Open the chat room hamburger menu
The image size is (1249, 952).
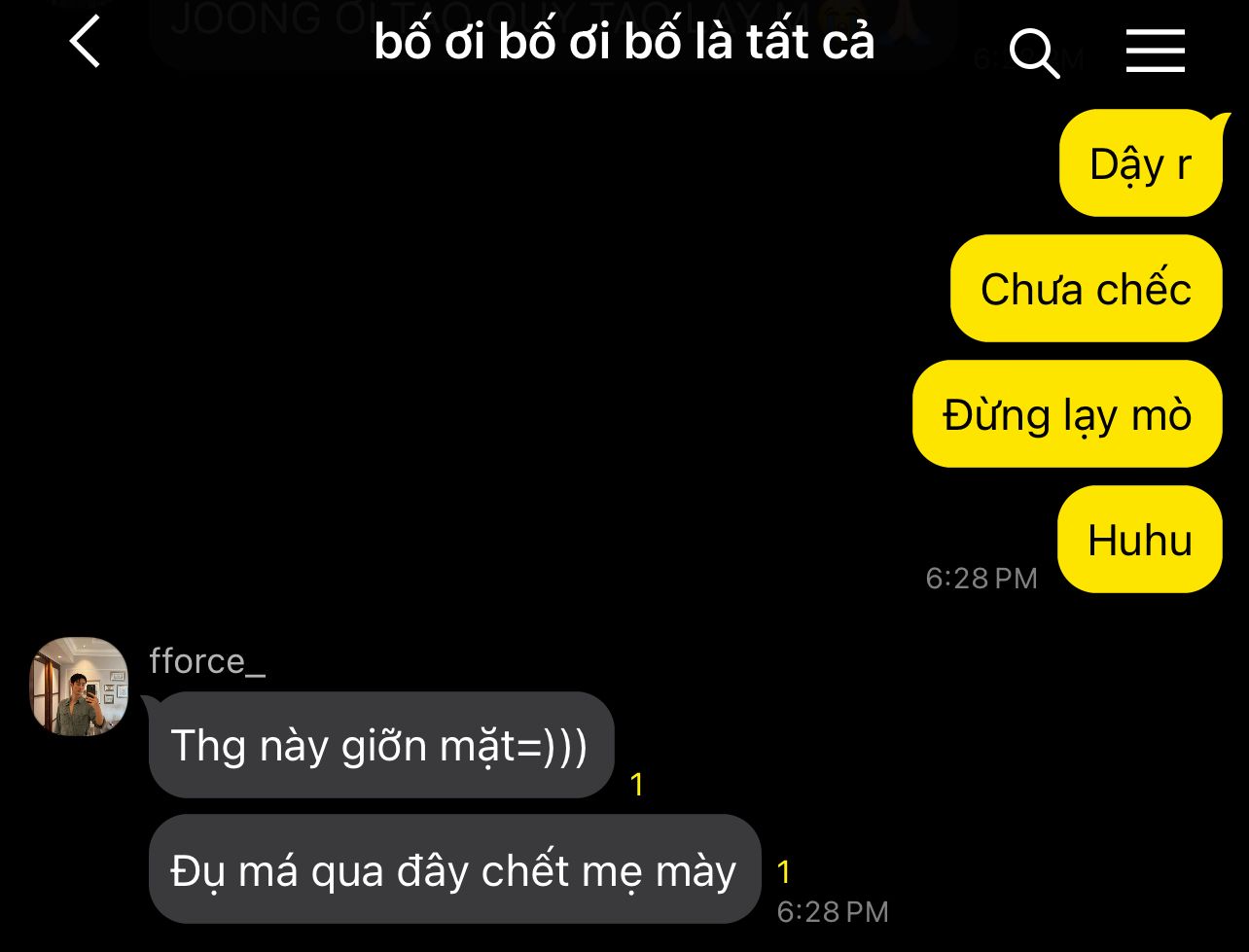(1155, 51)
